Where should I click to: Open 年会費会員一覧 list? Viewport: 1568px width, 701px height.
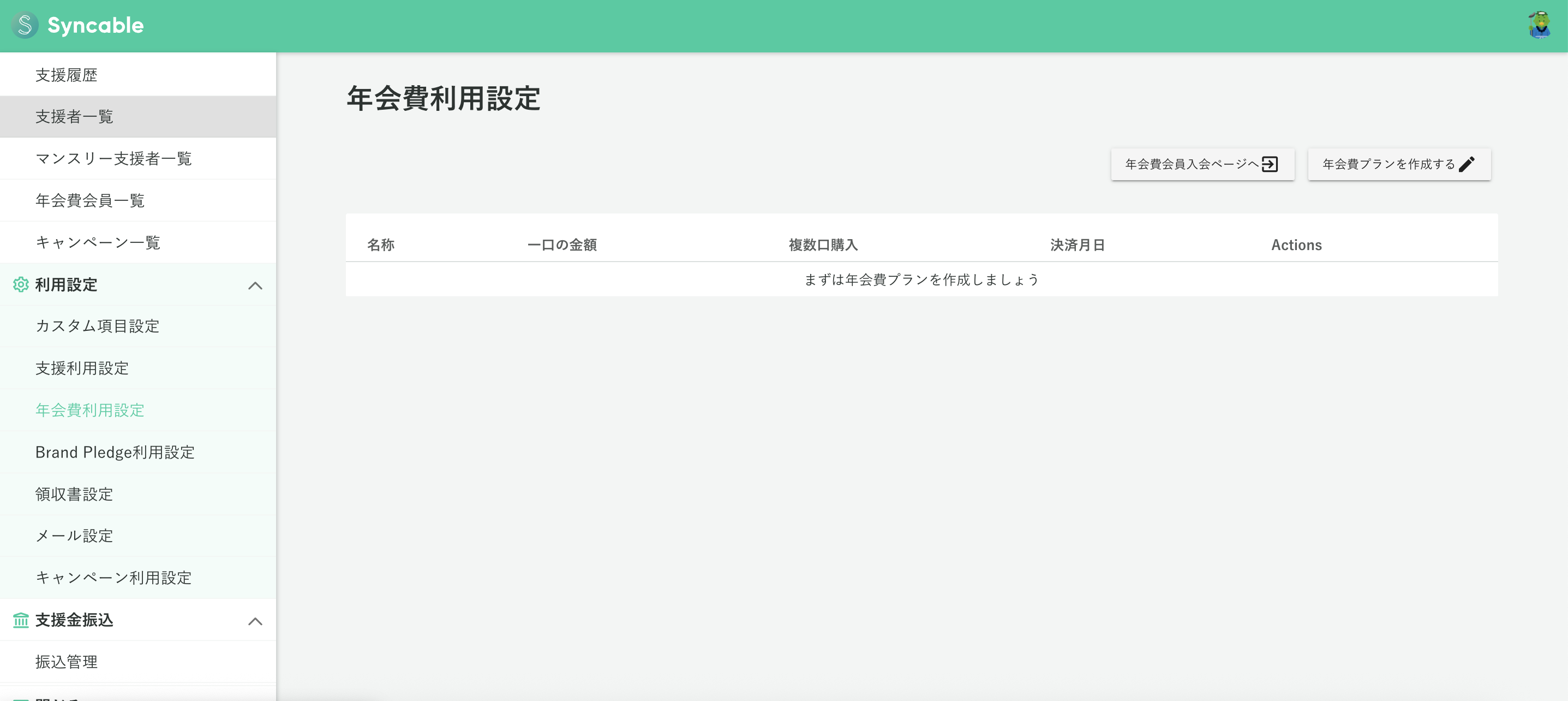(x=89, y=200)
